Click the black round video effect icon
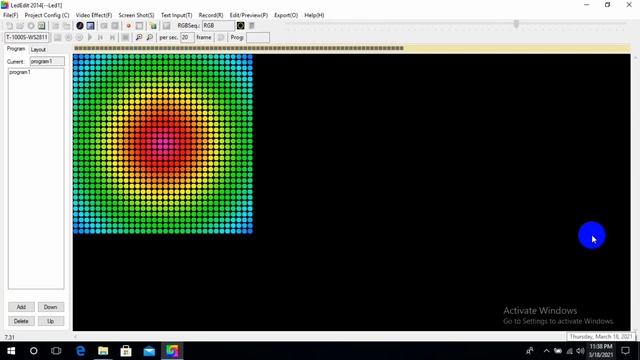The width and height of the screenshot is (640, 360). point(80,26)
